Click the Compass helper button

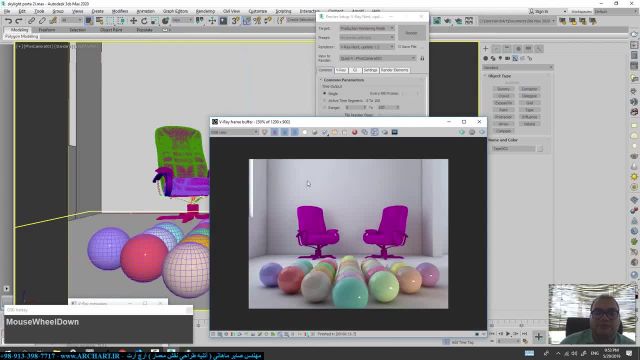503,131
